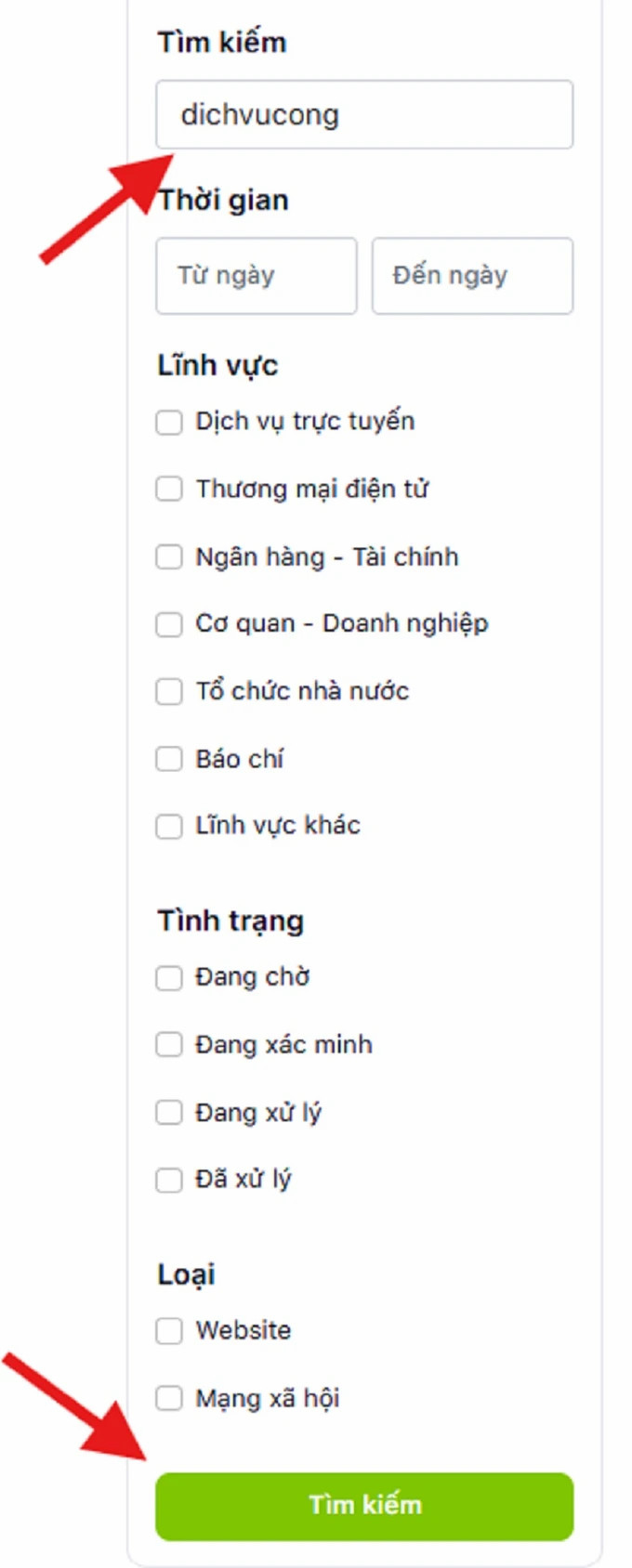The width and height of the screenshot is (632, 1568).
Task: Select the Ngân hàng - Tài chính category
Action: (168, 556)
